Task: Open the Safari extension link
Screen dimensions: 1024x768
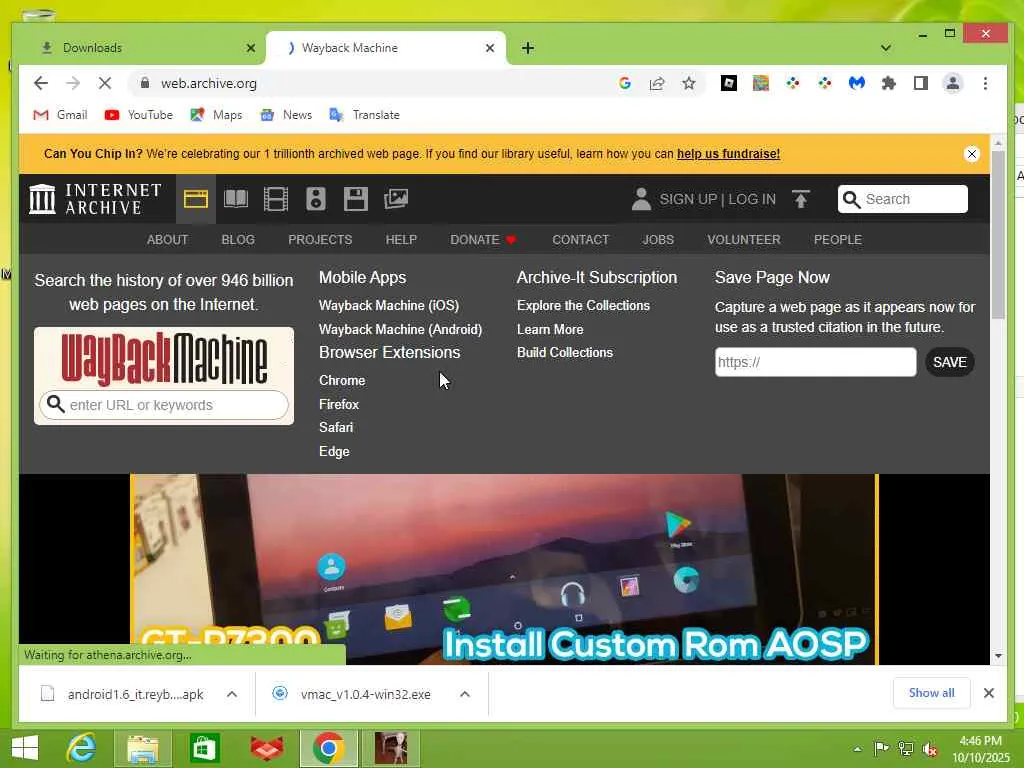Action: click(x=336, y=427)
